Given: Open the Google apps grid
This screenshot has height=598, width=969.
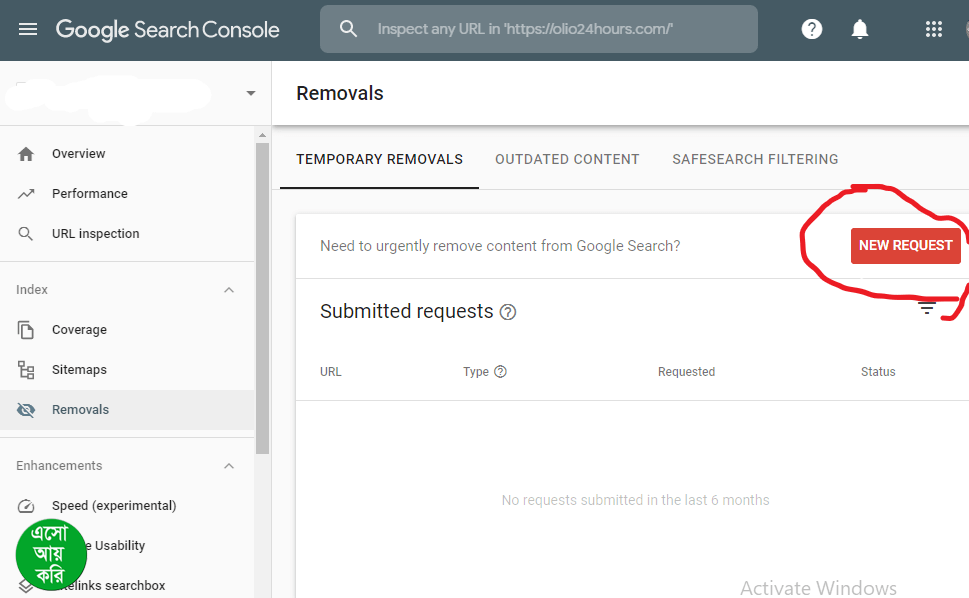Looking at the screenshot, I should (934, 29).
